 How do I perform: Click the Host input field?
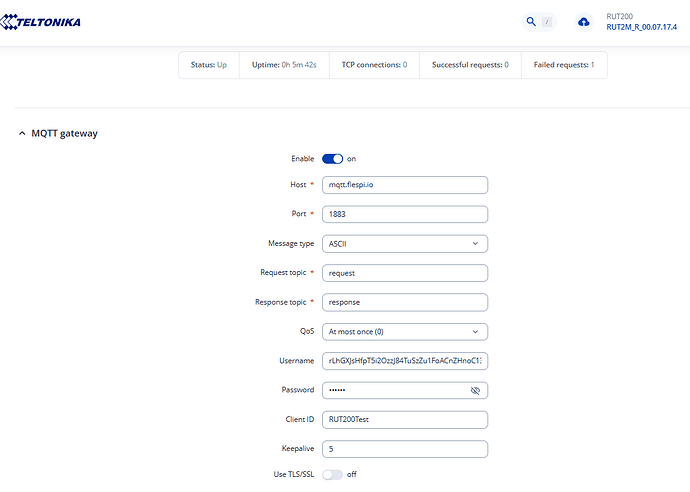(404, 185)
